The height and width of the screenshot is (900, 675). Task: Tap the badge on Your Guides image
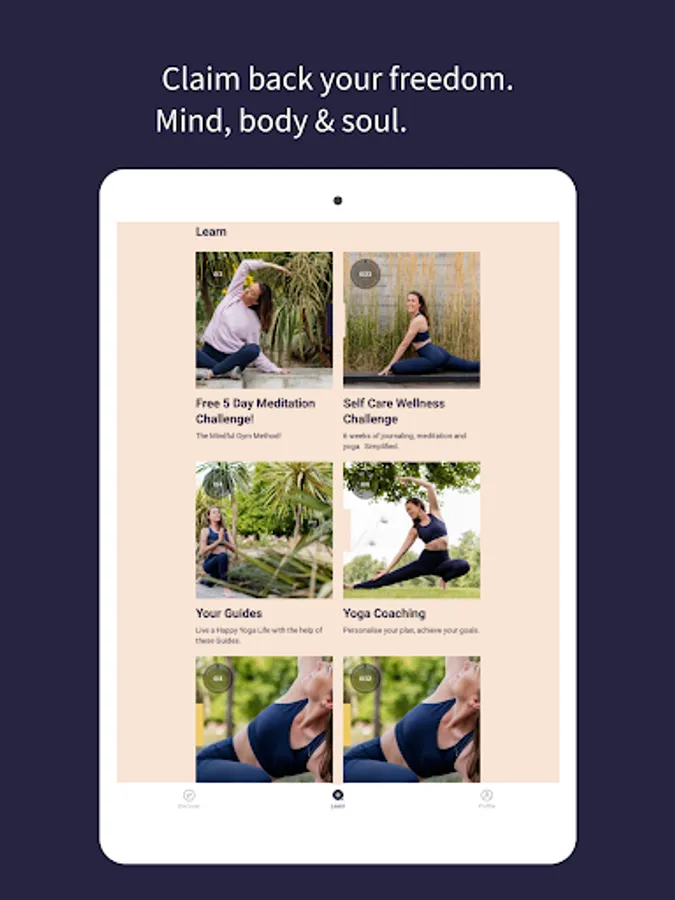tap(218, 484)
